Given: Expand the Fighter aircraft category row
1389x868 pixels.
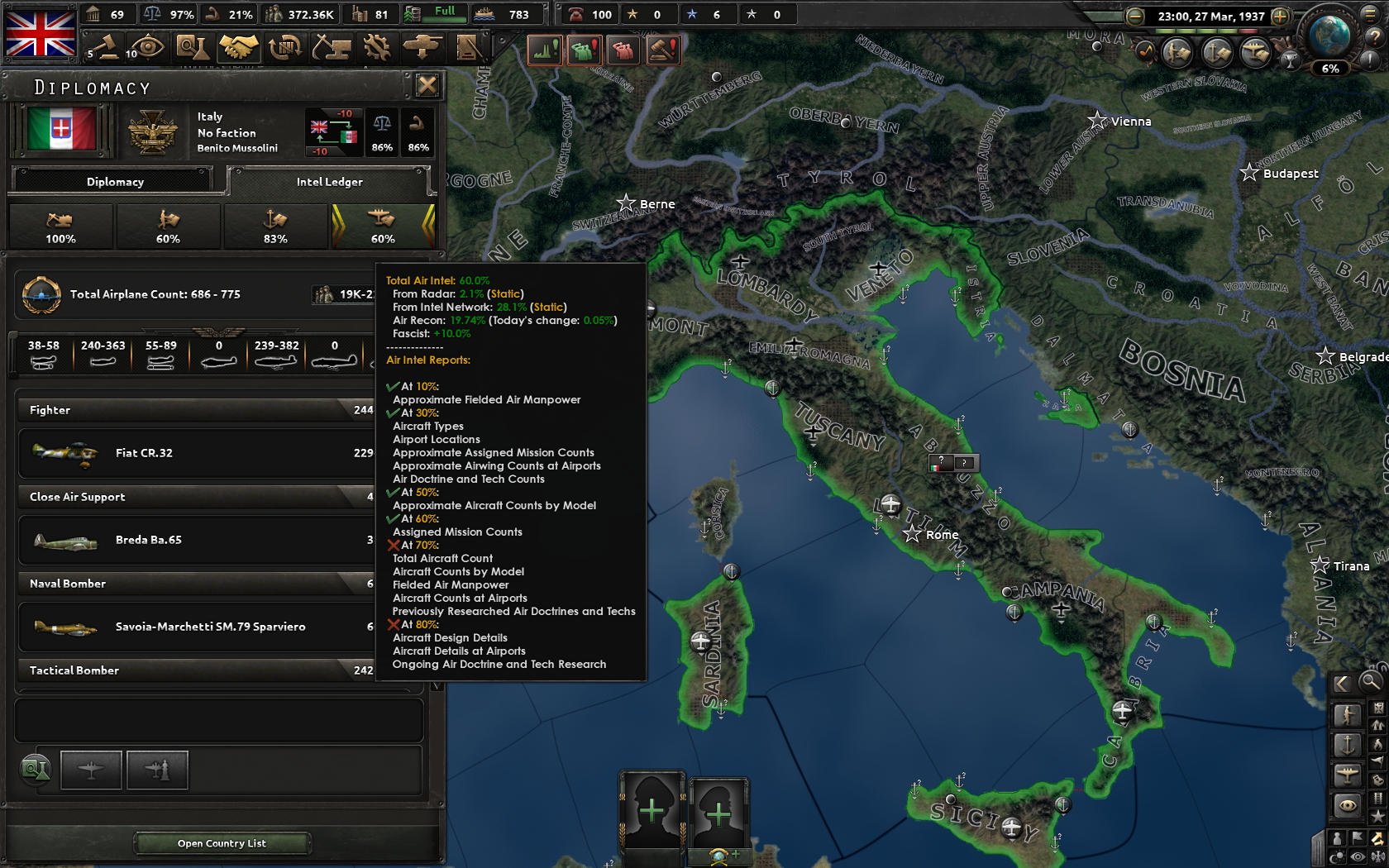Looking at the screenshot, I should point(197,410).
